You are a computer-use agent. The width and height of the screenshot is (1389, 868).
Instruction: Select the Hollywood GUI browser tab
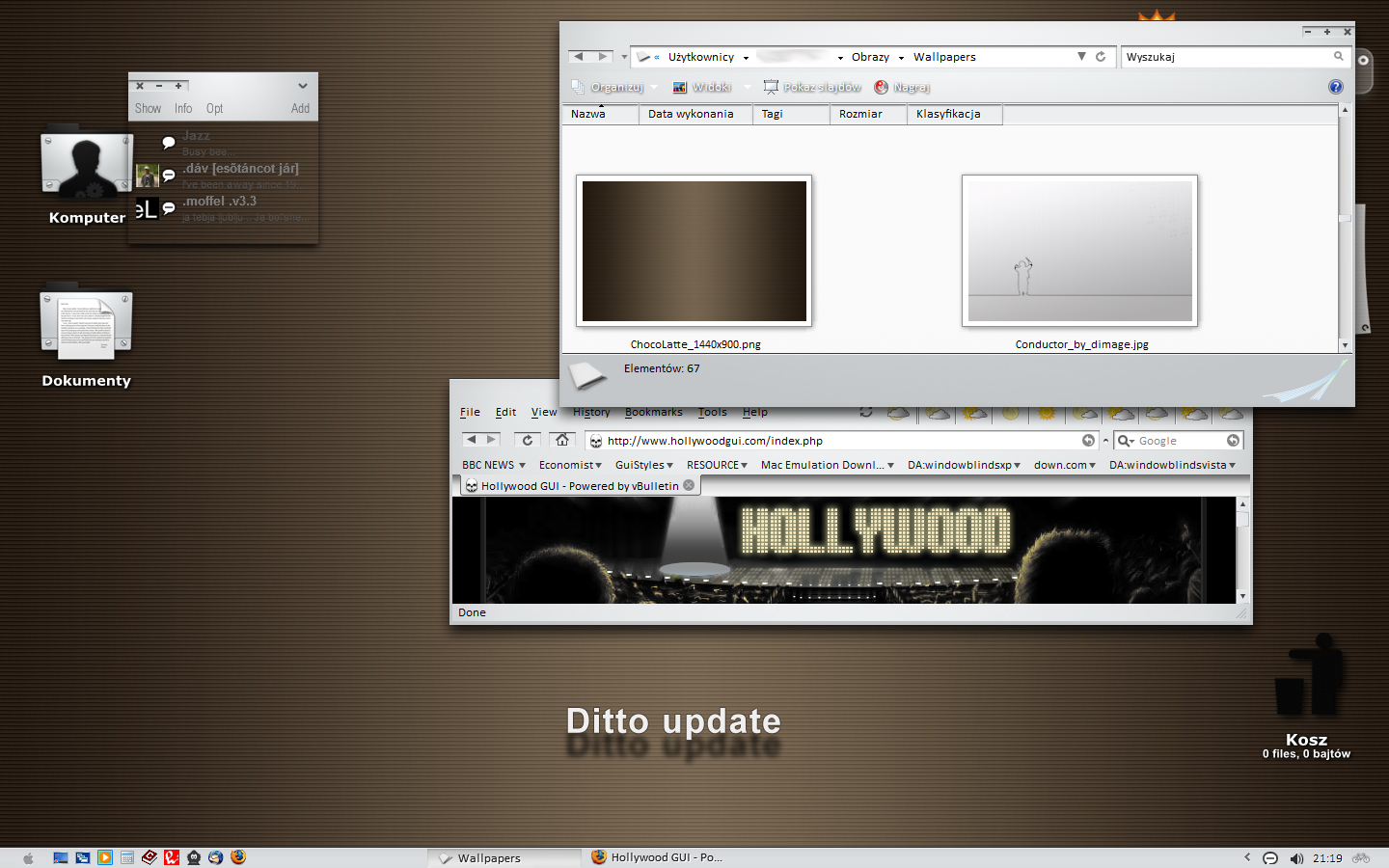(x=579, y=486)
